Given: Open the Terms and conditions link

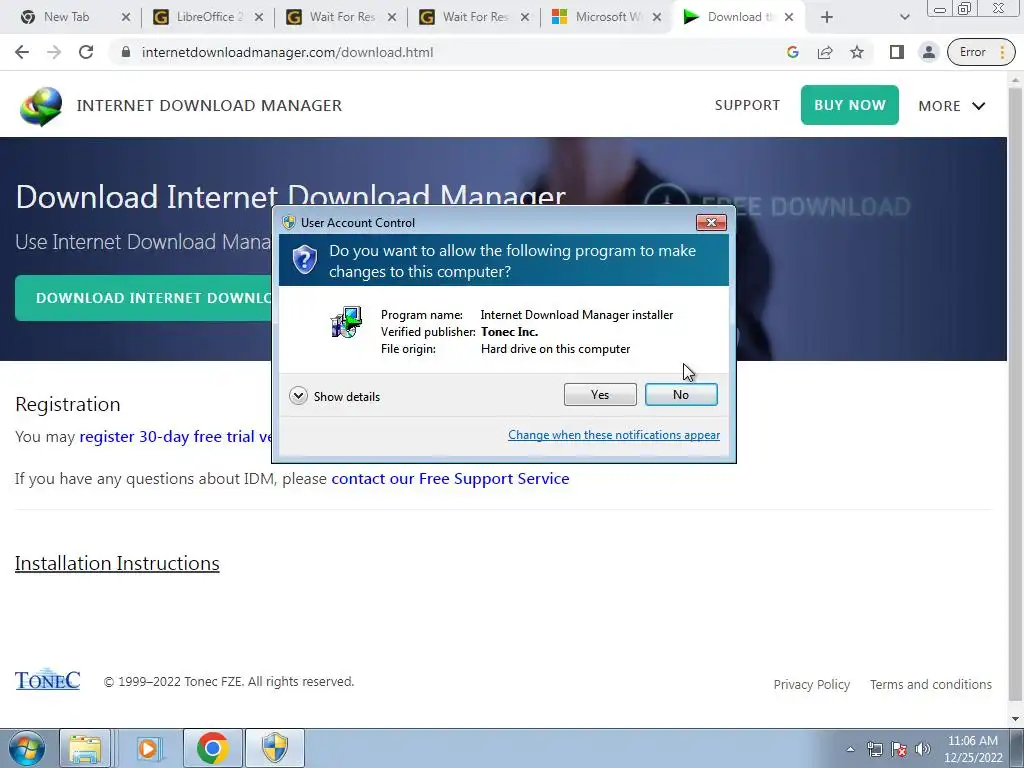Looking at the screenshot, I should [x=931, y=684].
